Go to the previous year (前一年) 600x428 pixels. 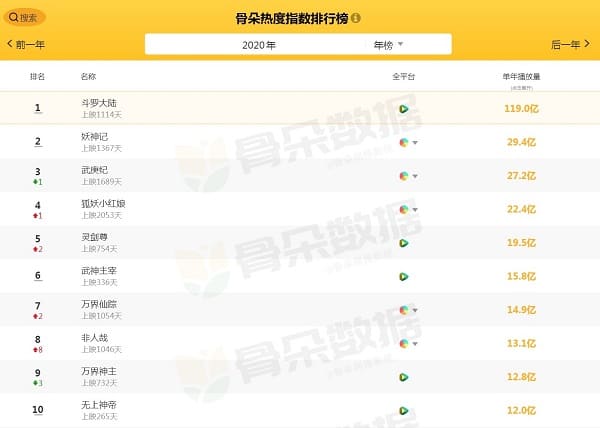click(x=26, y=44)
